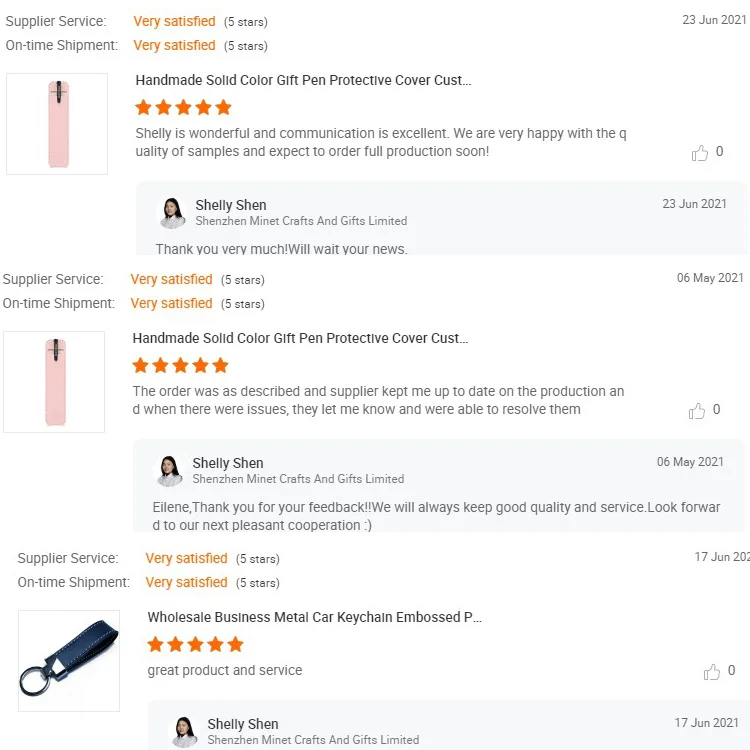
Task: Click the name 'Shelly Shen' in the 06 May reply
Action: (x=228, y=463)
